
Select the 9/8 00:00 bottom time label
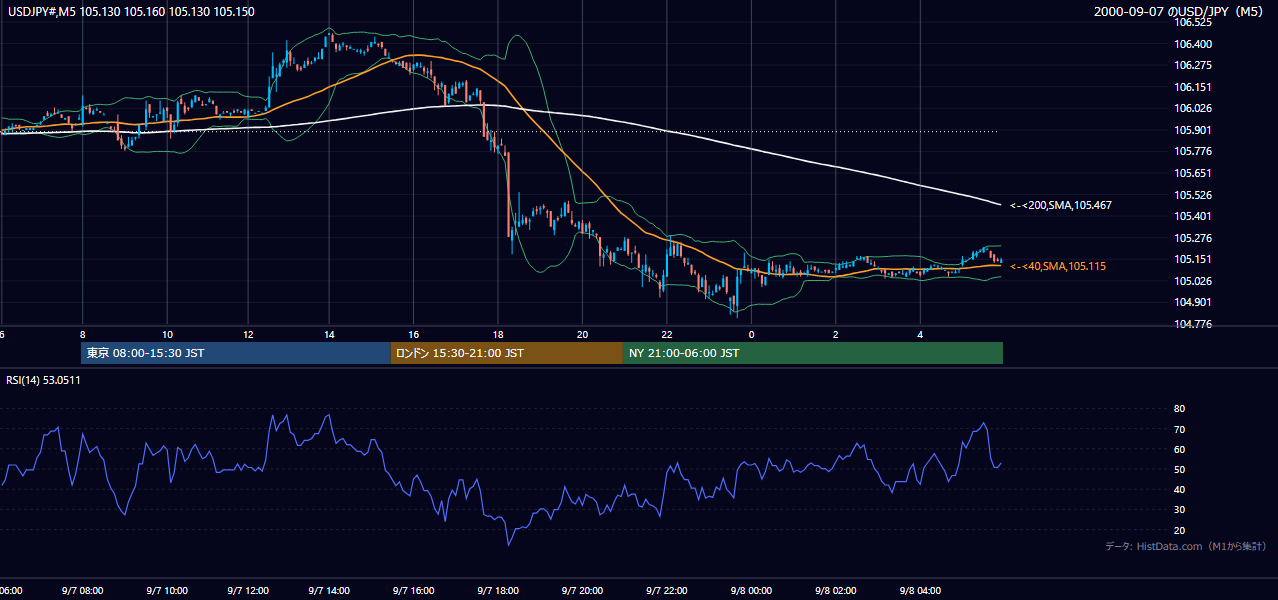coord(751,591)
